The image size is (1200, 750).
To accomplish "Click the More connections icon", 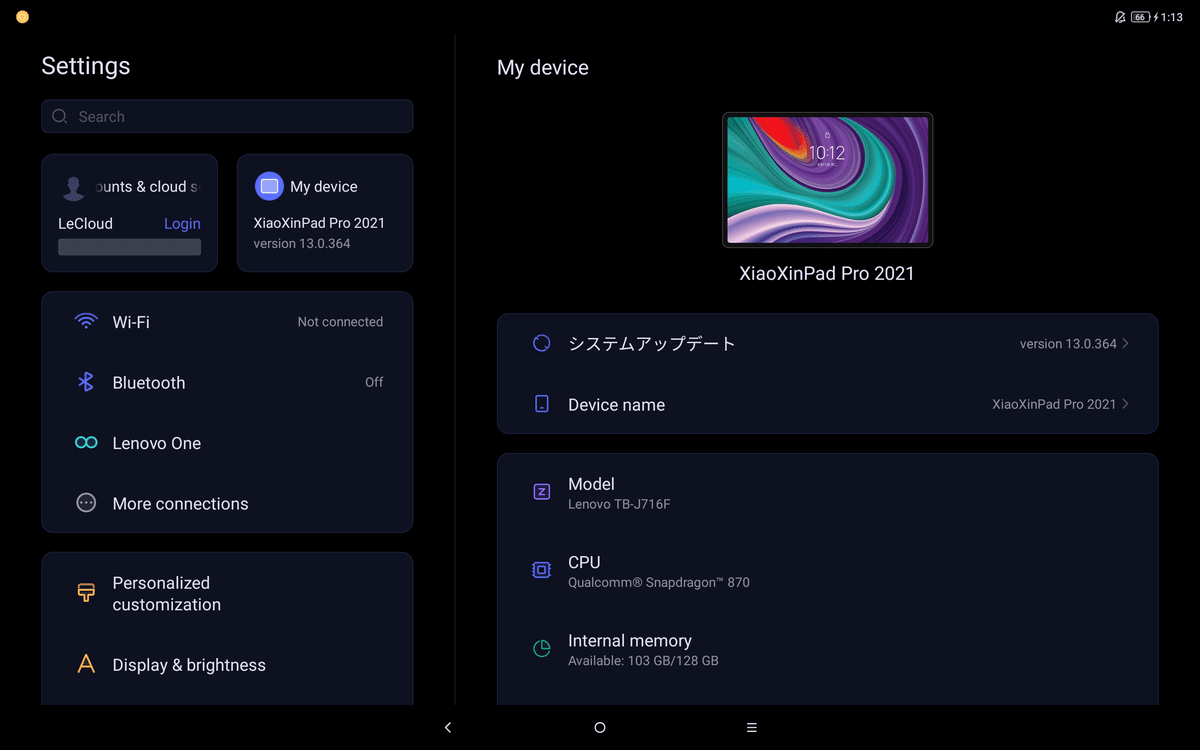I will (x=86, y=503).
